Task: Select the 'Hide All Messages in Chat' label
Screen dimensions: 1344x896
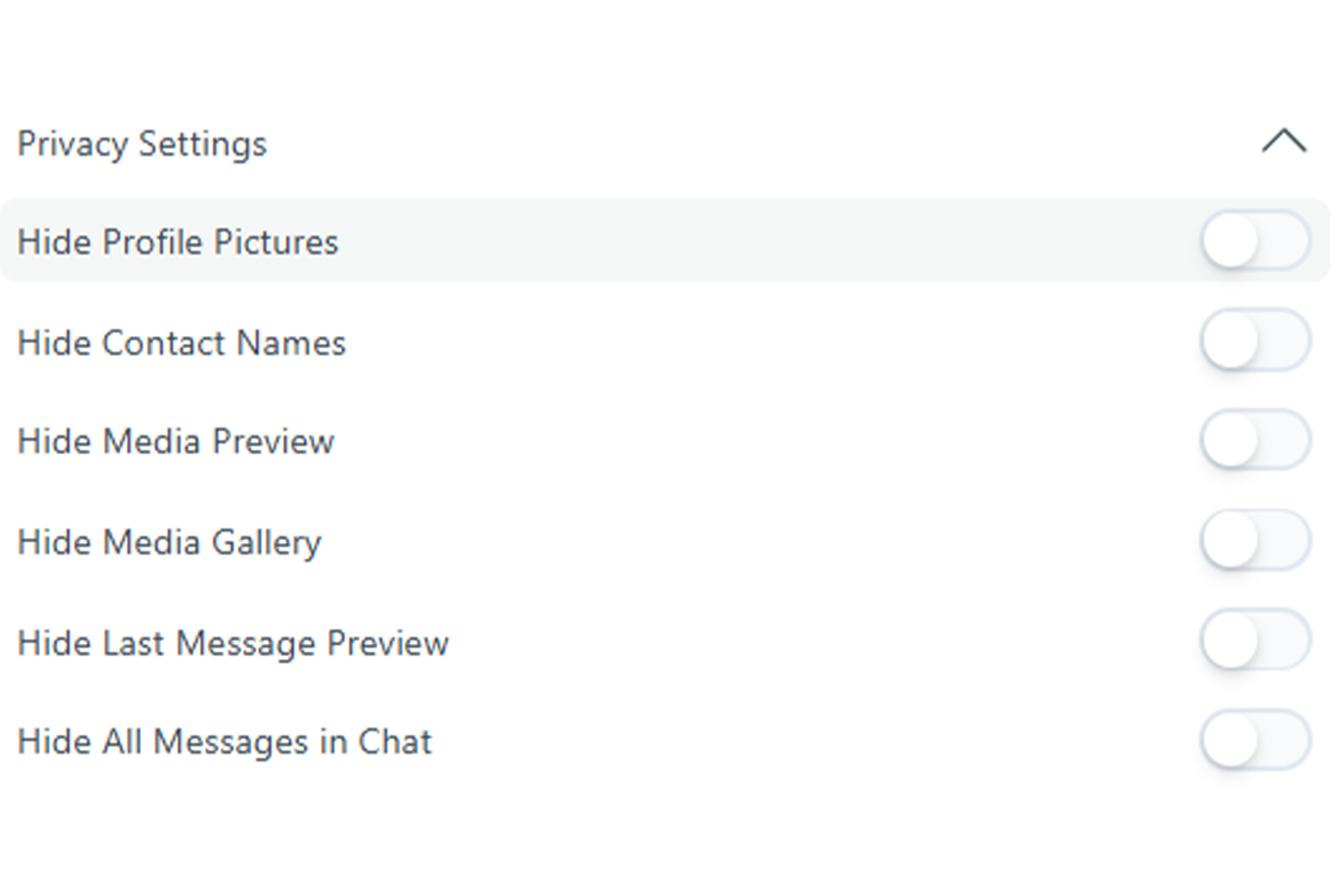Action: point(224,742)
